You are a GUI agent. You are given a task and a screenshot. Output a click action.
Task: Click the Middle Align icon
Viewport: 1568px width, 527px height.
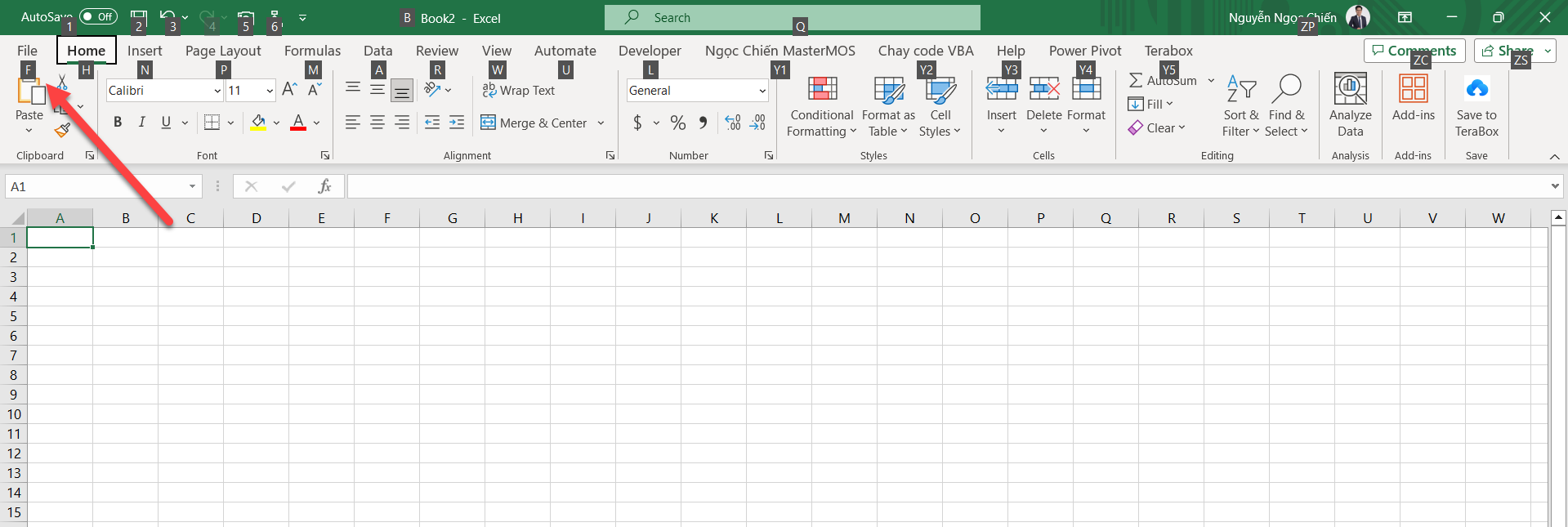(377, 90)
